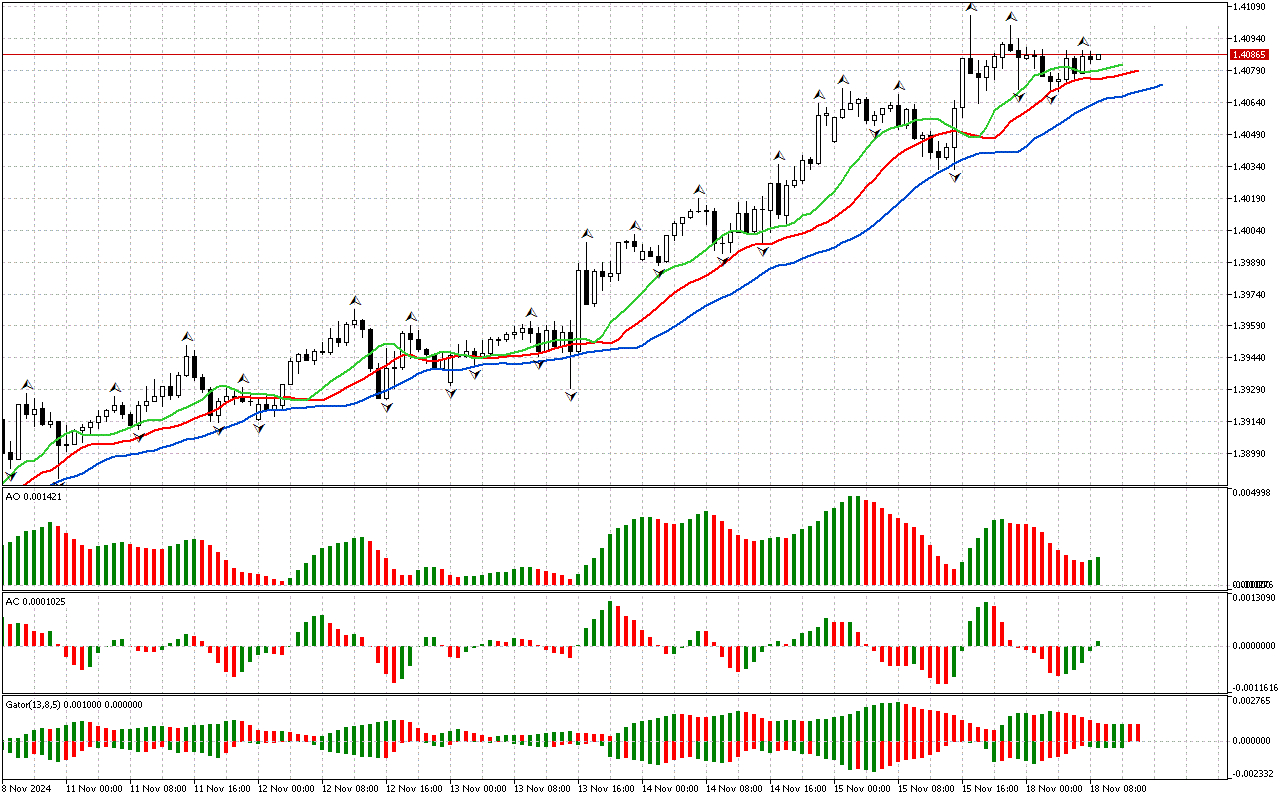The image size is (1280, 800).
Task: Click the 1.40490 price axis label
Action: tap(1249, 135)
